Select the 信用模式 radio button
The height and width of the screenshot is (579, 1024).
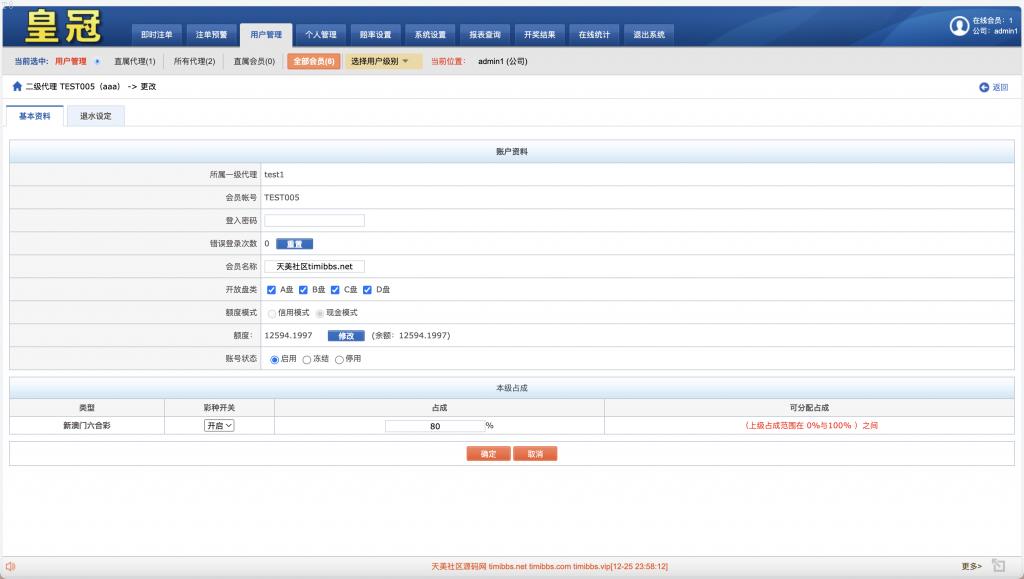[272, 313]
